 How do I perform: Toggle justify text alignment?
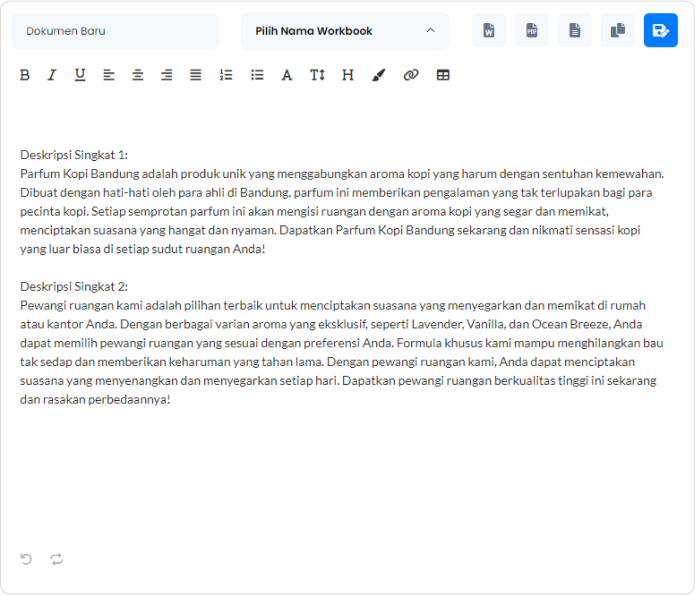coord(196,75)
